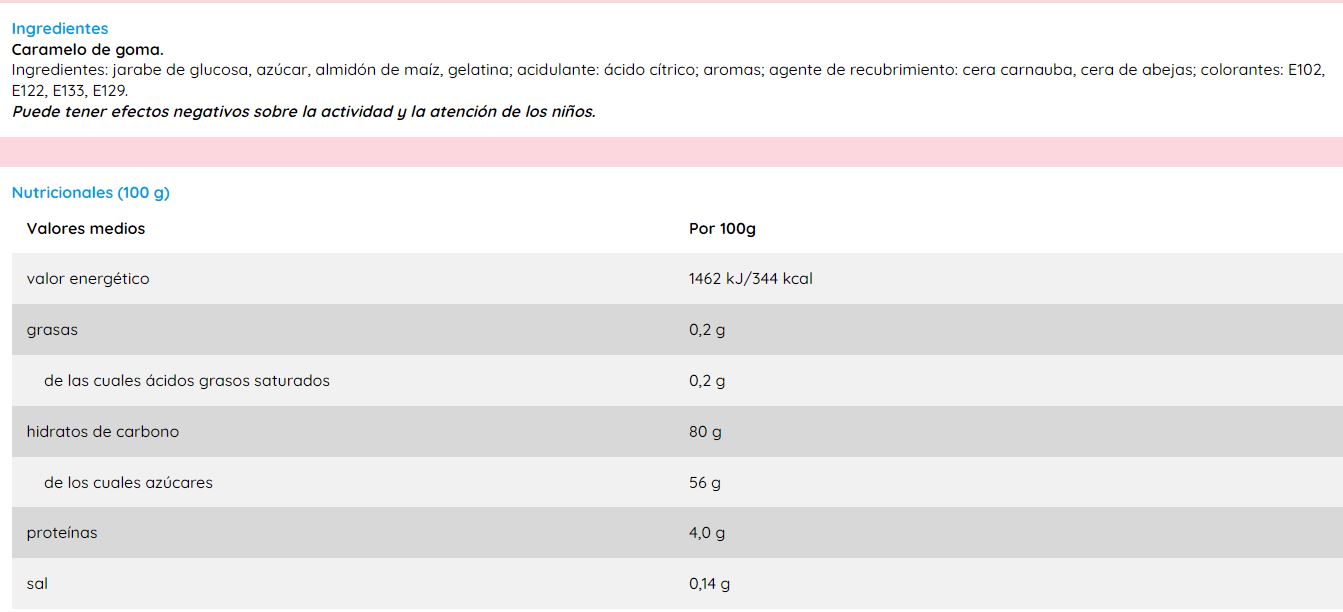Click the 0,2 g value for saturados
The height and width of the screenshot is (612, 1343).
(x=707, y=381)
